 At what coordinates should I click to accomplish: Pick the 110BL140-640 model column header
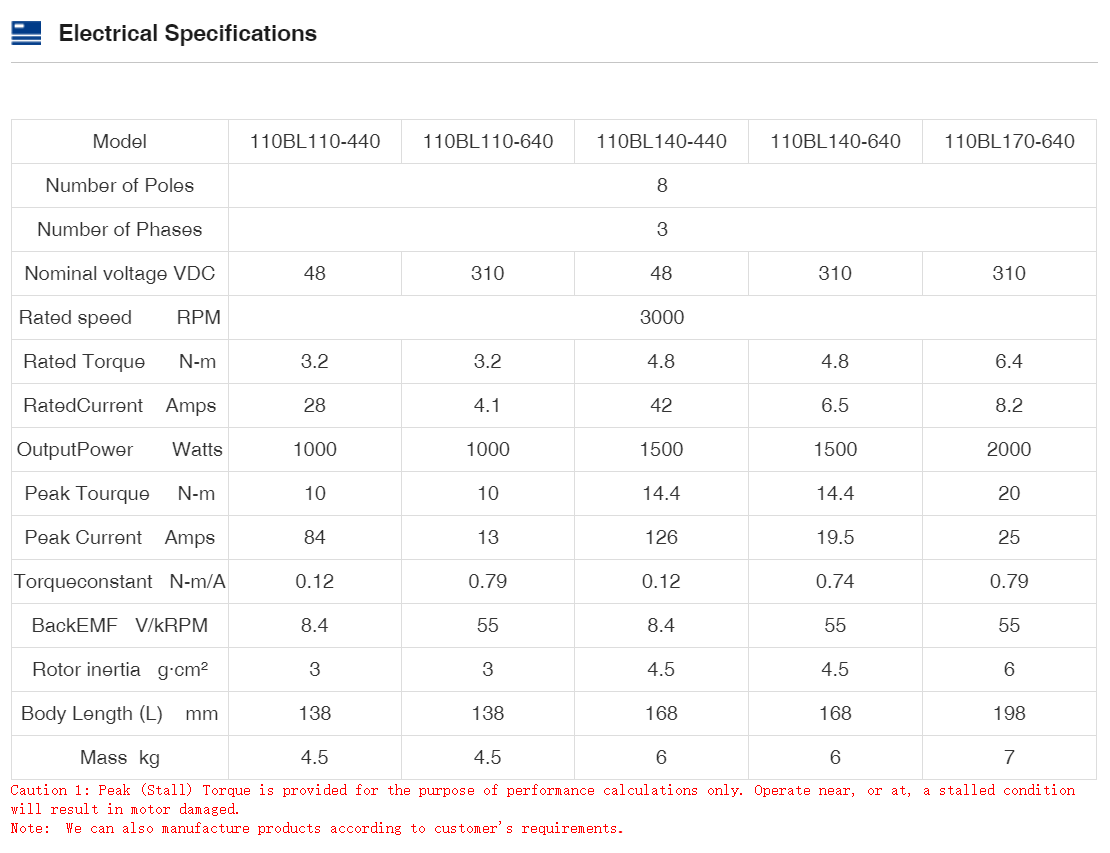point(835,141)
